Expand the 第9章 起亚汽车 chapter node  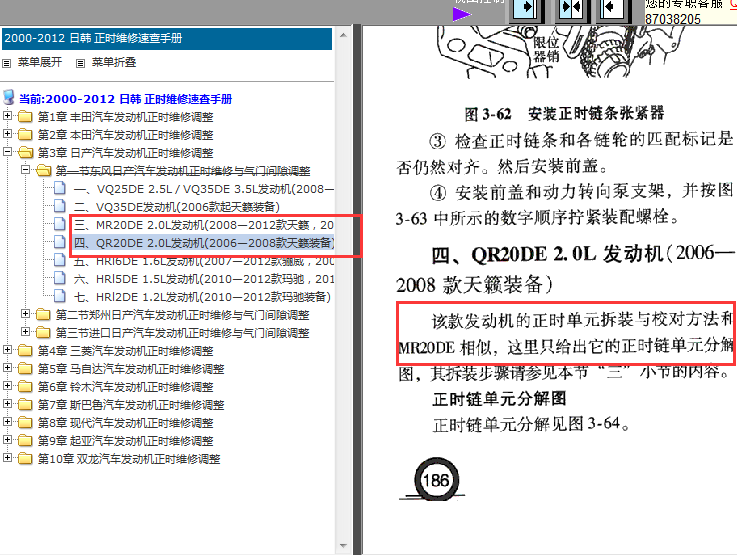coord(7,439)
